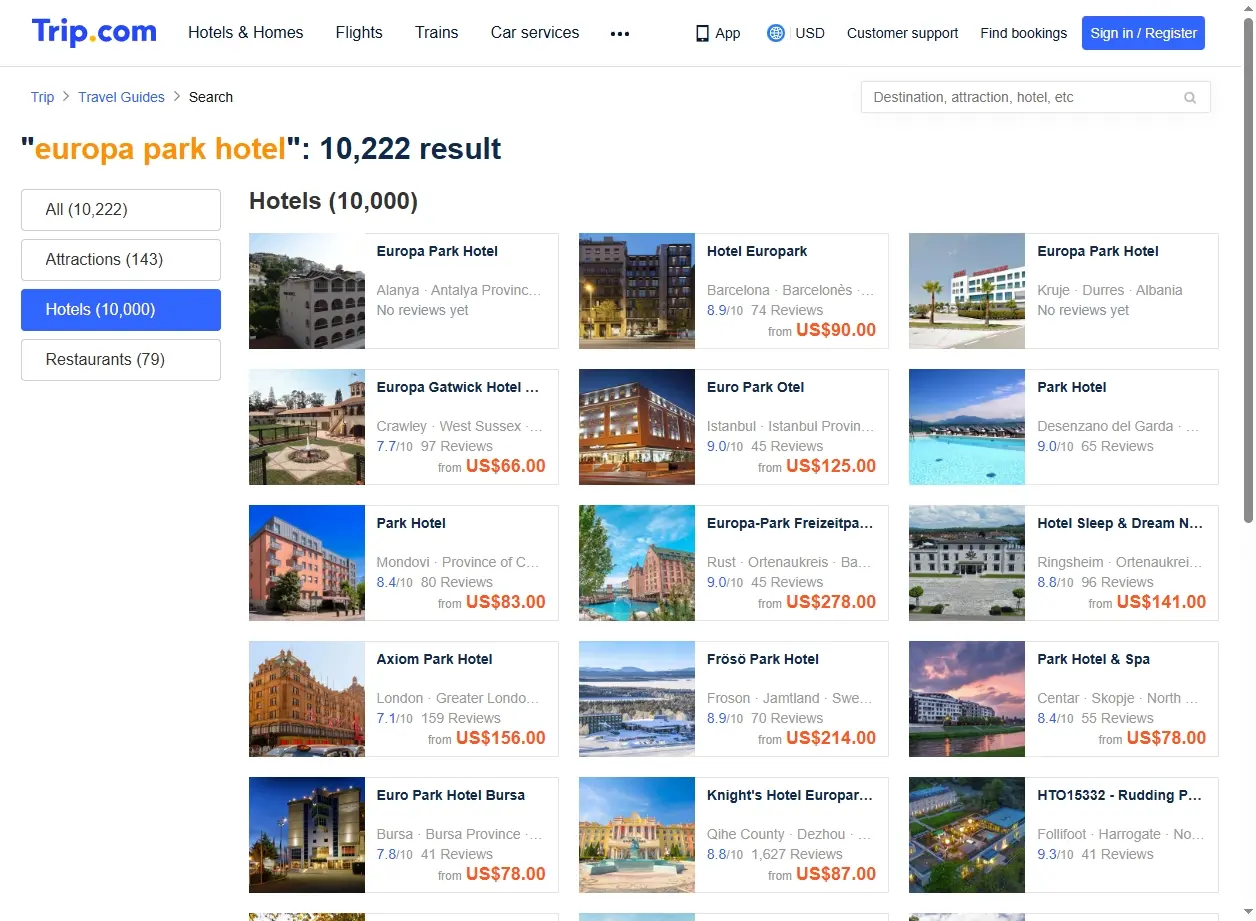Click US$90.00 price

click(x=836, y=330)
